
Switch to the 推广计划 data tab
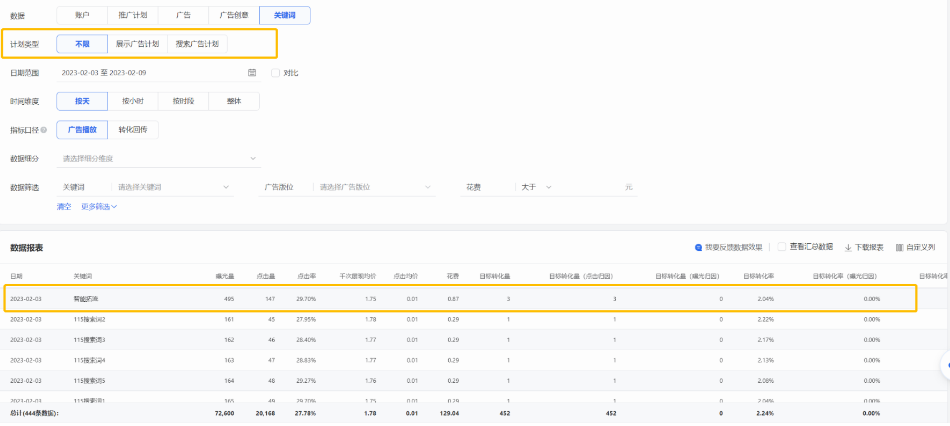click(x=132, y=15)
